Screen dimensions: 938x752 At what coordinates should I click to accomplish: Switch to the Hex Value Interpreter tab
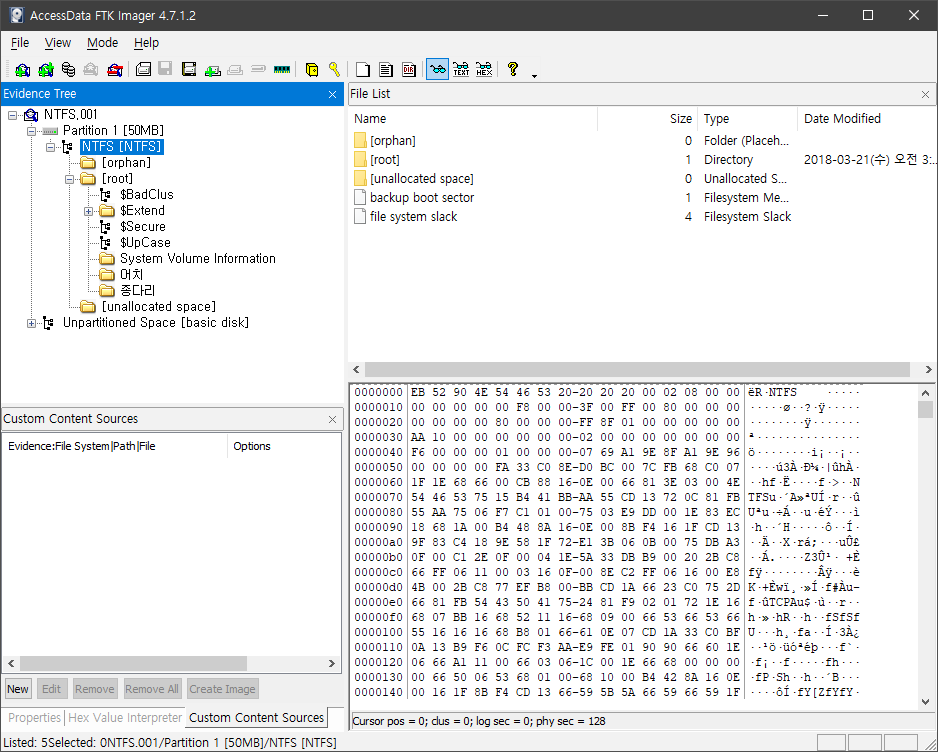click(x=125, y=717)
